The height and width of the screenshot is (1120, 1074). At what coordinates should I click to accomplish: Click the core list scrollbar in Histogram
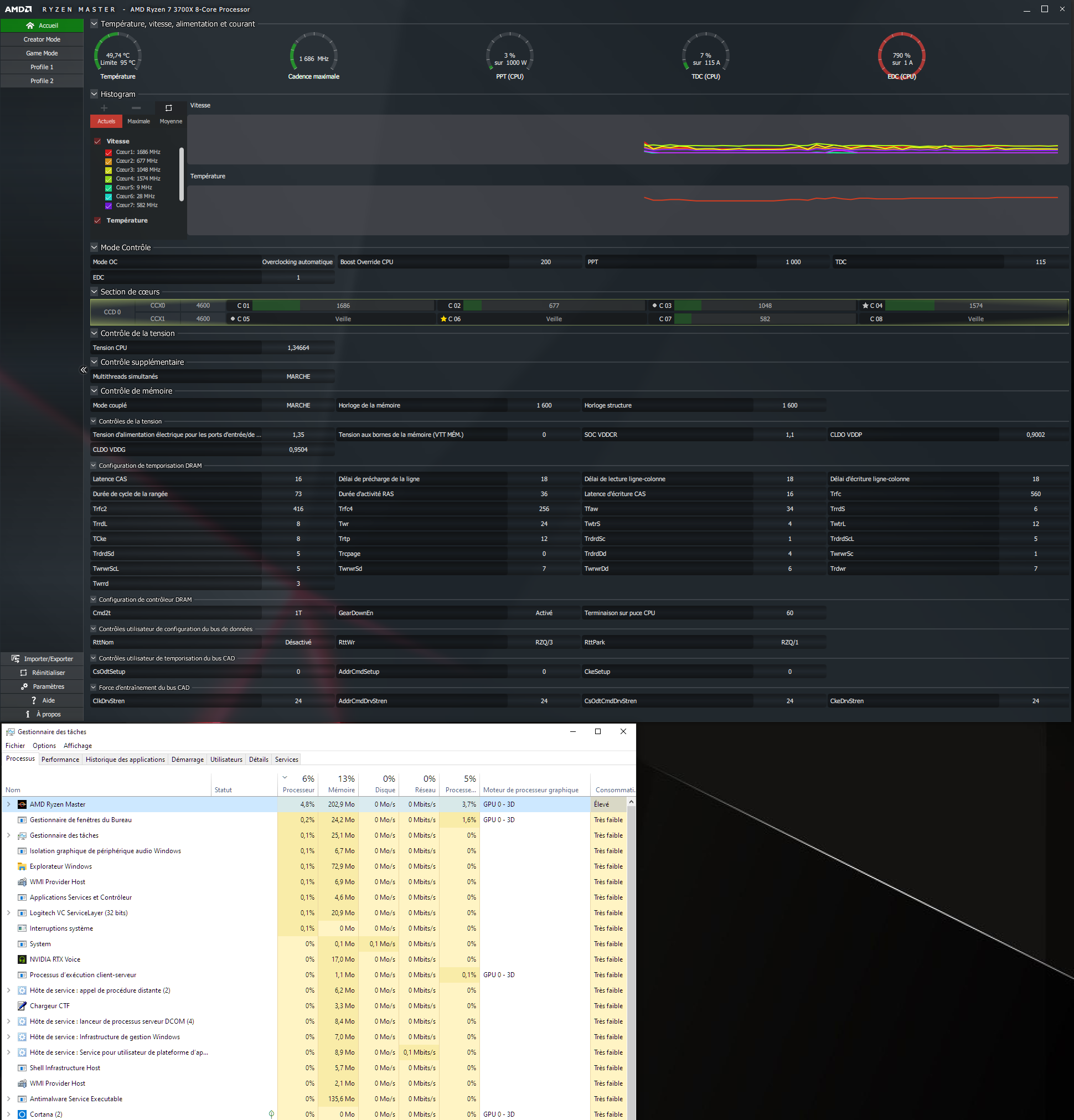point(182,174)
